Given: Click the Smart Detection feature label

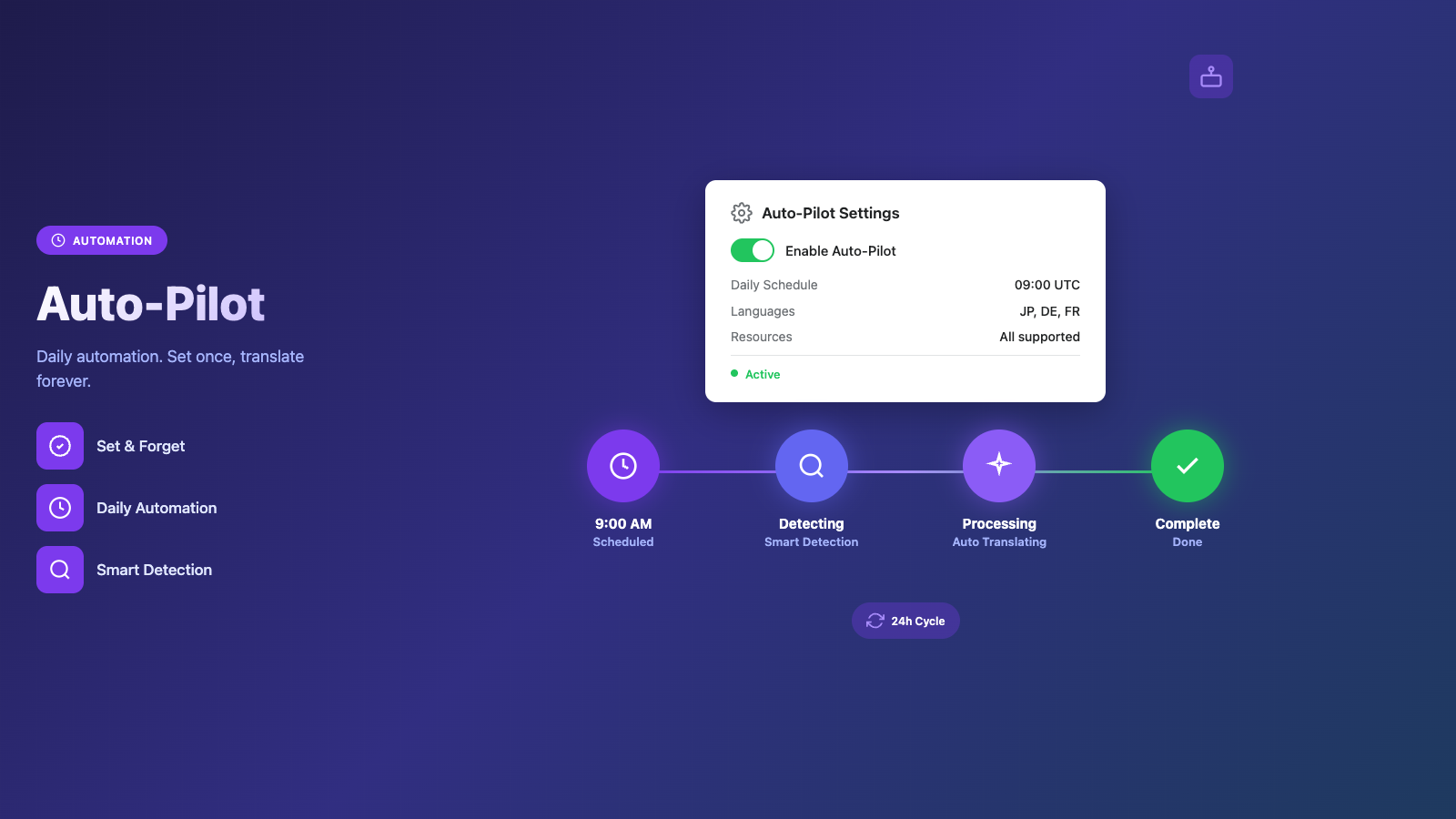Looking at the screenshot, I should [x=154, y=570].
